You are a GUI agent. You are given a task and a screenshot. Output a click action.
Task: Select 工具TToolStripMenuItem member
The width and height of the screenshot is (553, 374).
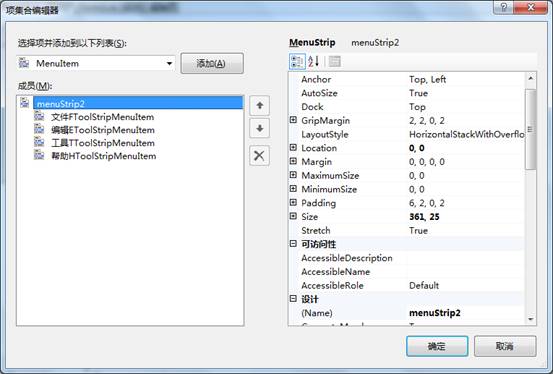click(x=103, y=143)
